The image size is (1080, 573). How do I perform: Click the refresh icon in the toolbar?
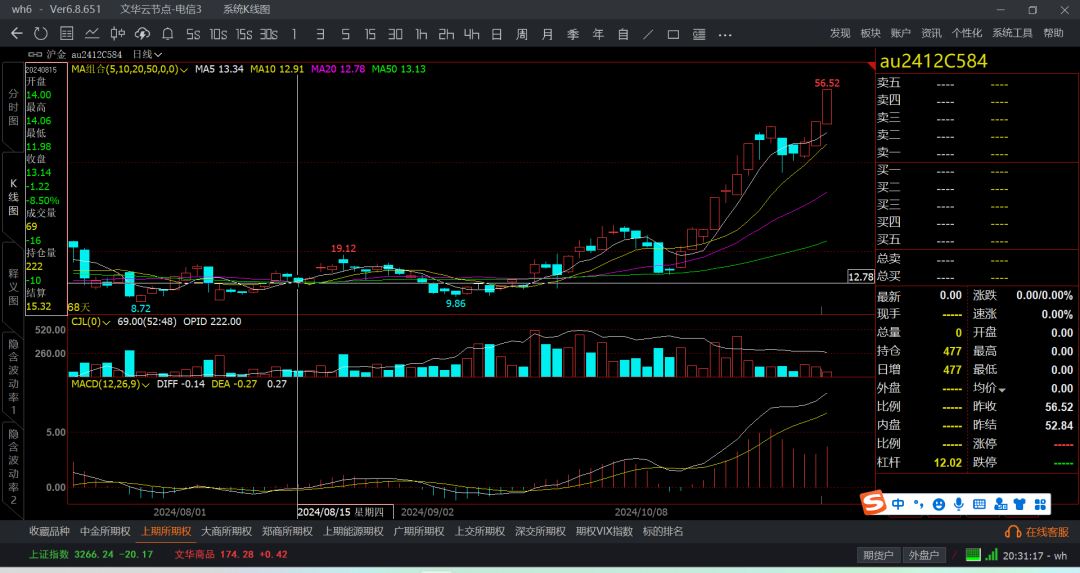[x=40, y=34]
